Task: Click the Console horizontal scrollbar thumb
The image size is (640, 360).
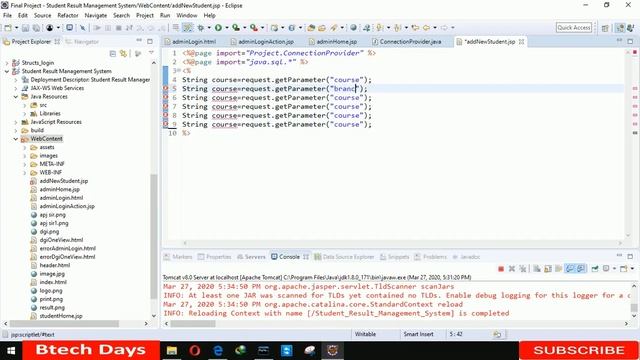Action: pyautogui.click(x=193, y=324)
